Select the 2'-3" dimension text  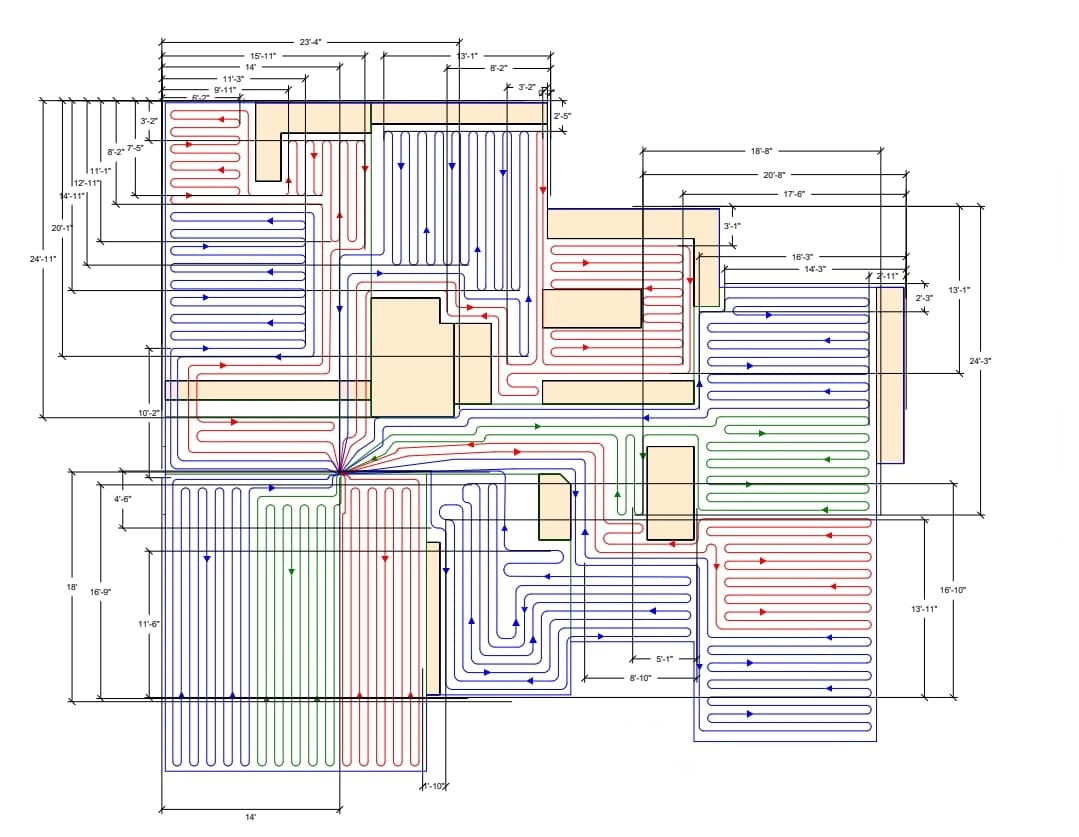click(x=924, y=298)
